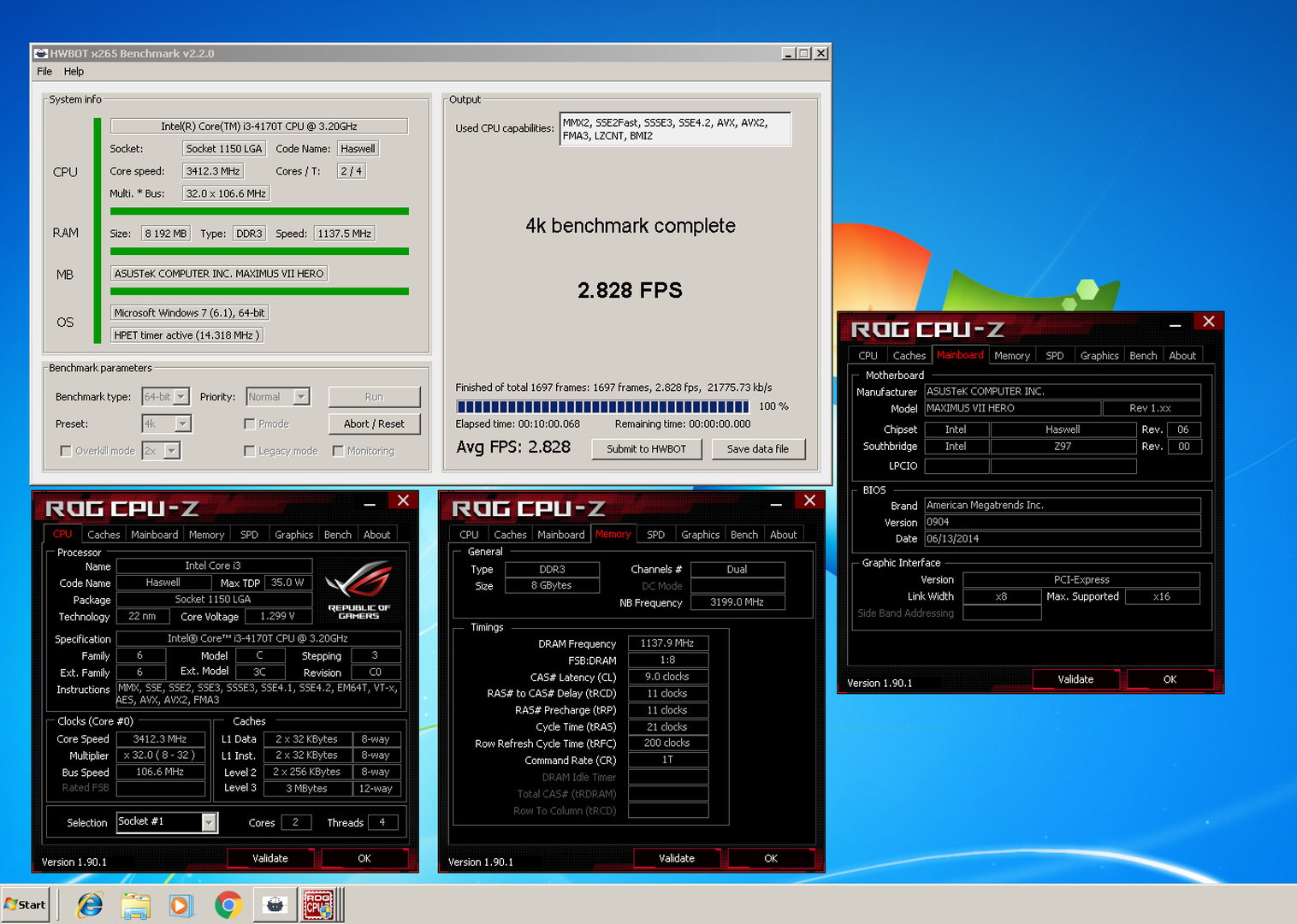Viewport: 1297px width, 924px height.
Task: Click the Republic of Gamers logo
Action: (x=359, y=589)
